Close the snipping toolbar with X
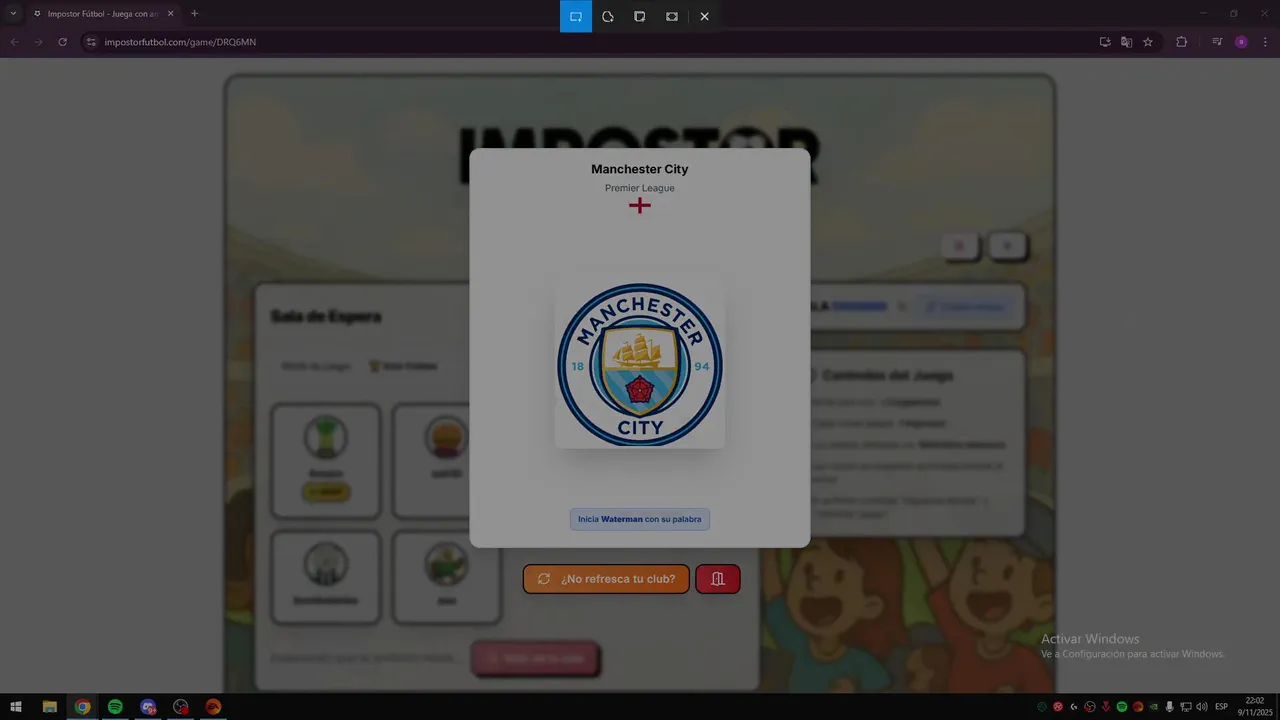 point(704,16)
